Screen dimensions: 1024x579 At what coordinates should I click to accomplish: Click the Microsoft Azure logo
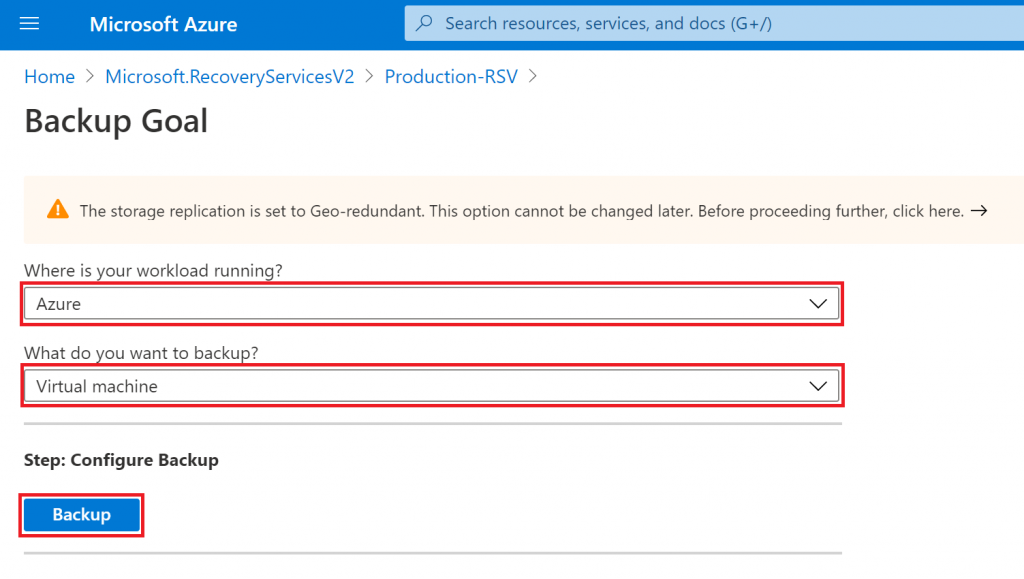pyautogui.click(x=163, y=24)
